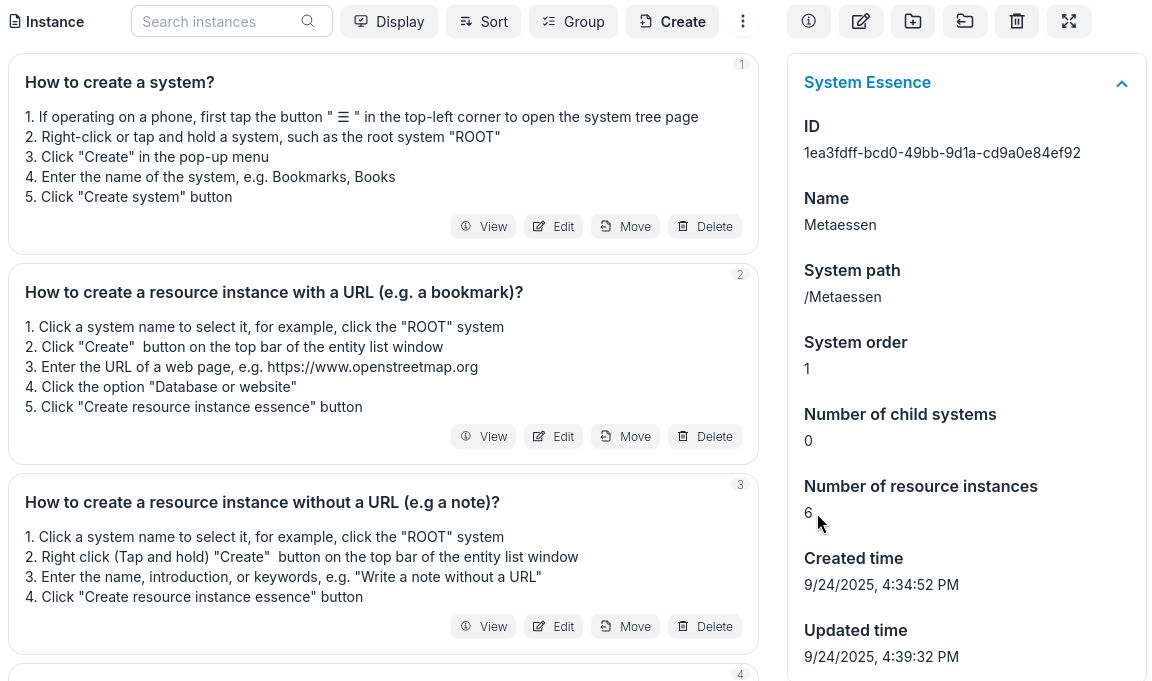
Task: Click the delete system trash icon
Action: click(x=1017, y=21)
